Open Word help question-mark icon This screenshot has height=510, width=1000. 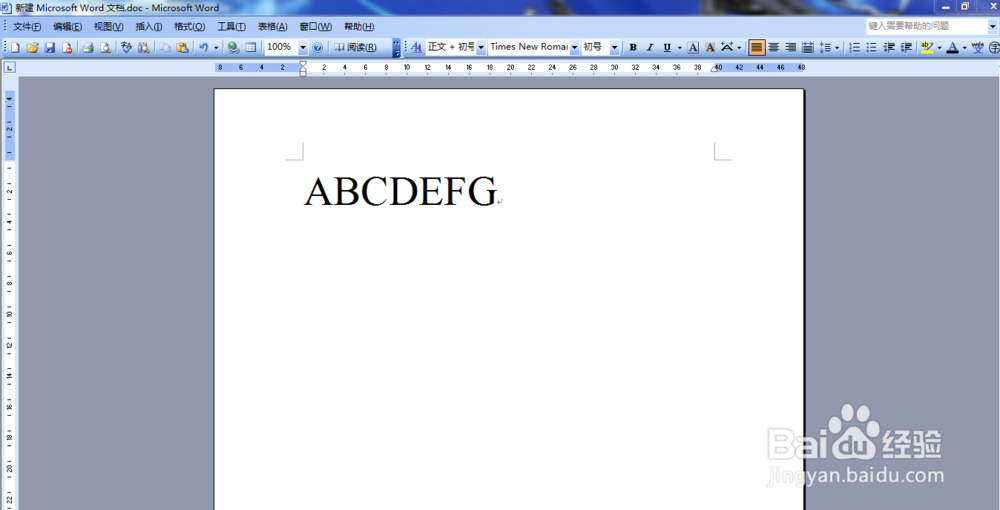[318, 47]
